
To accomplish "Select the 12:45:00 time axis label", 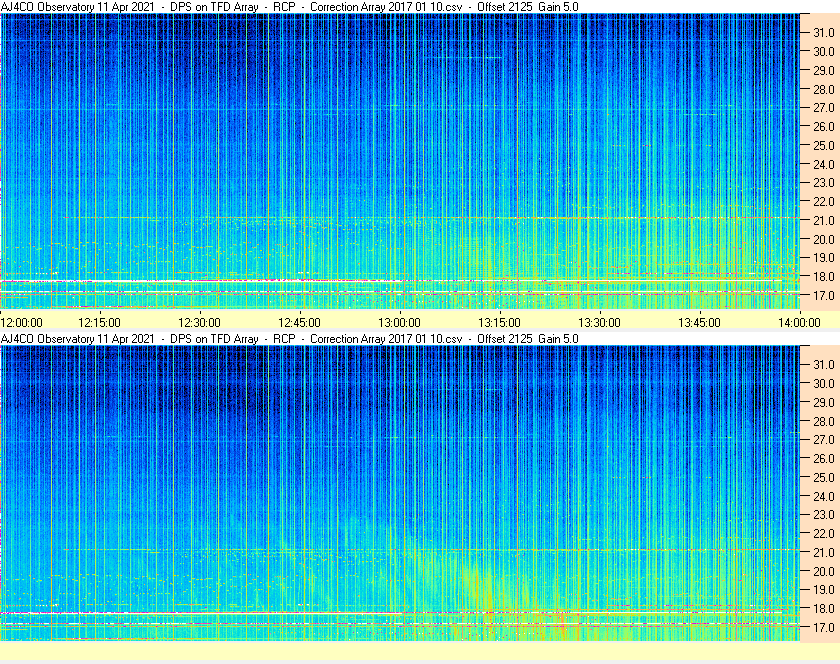I will [x=299, y=323].
